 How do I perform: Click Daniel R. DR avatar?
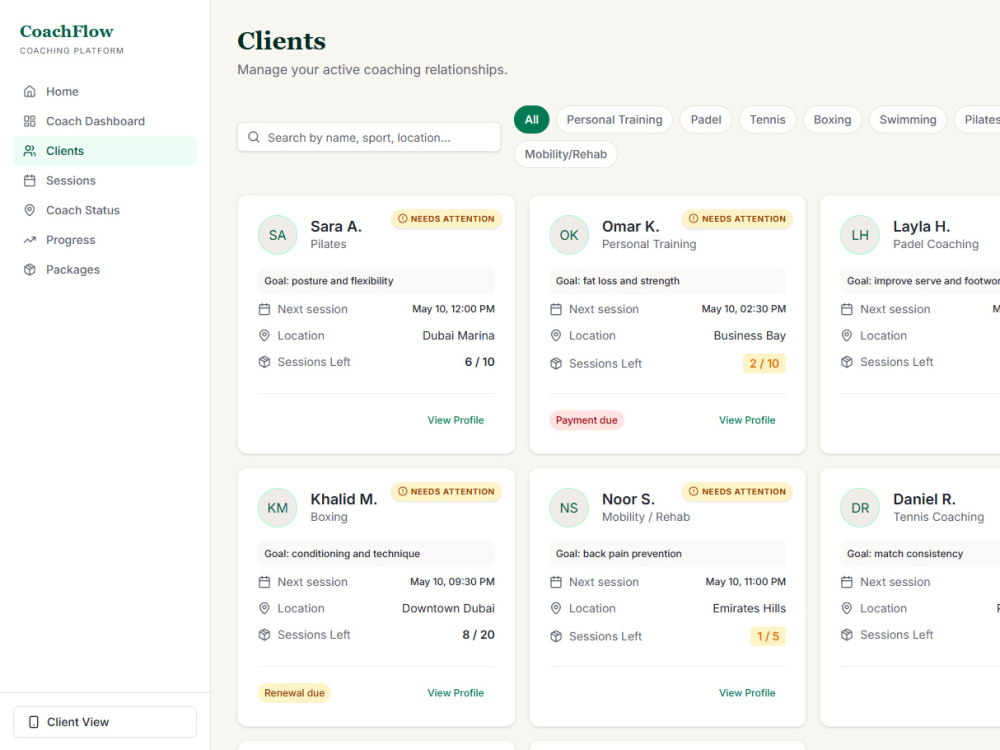(860, 508)
